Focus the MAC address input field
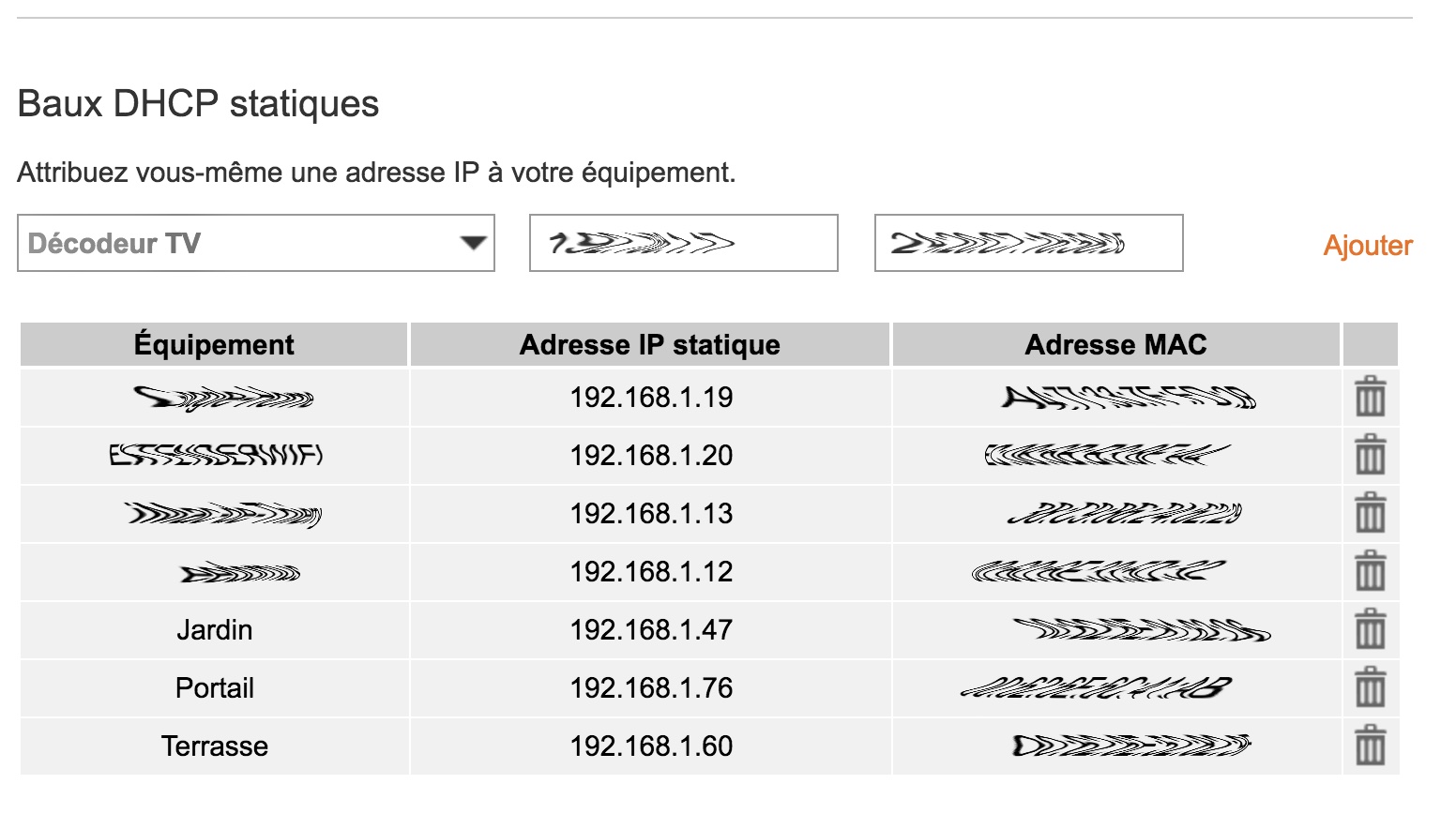The height and width of the screenshot is (829, 1456). click(1028, 244)
